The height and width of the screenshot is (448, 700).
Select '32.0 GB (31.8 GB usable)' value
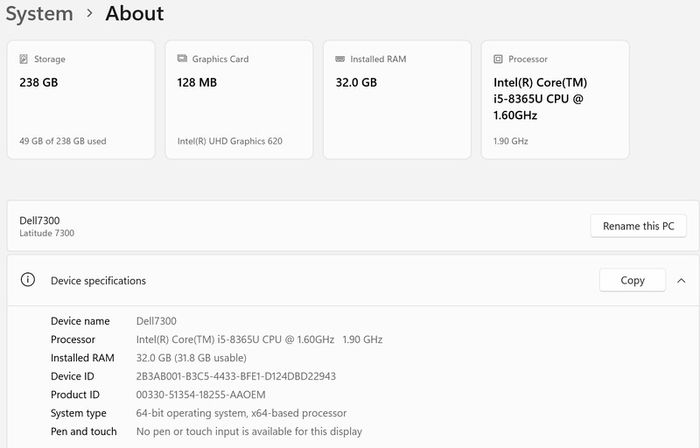(192, 358)
